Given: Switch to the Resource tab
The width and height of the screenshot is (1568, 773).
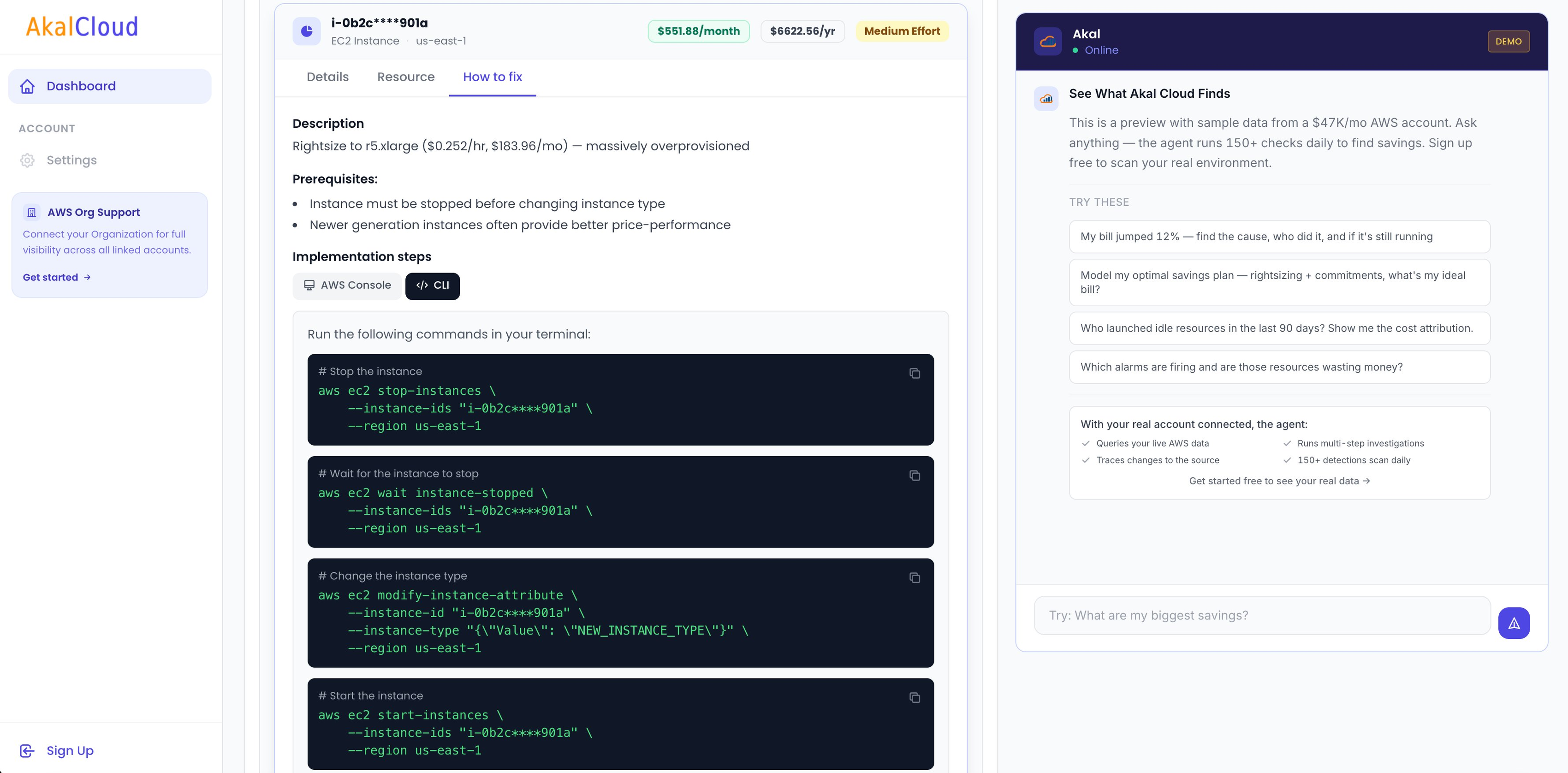Looking at the screenshot, I should coord(406,77).
